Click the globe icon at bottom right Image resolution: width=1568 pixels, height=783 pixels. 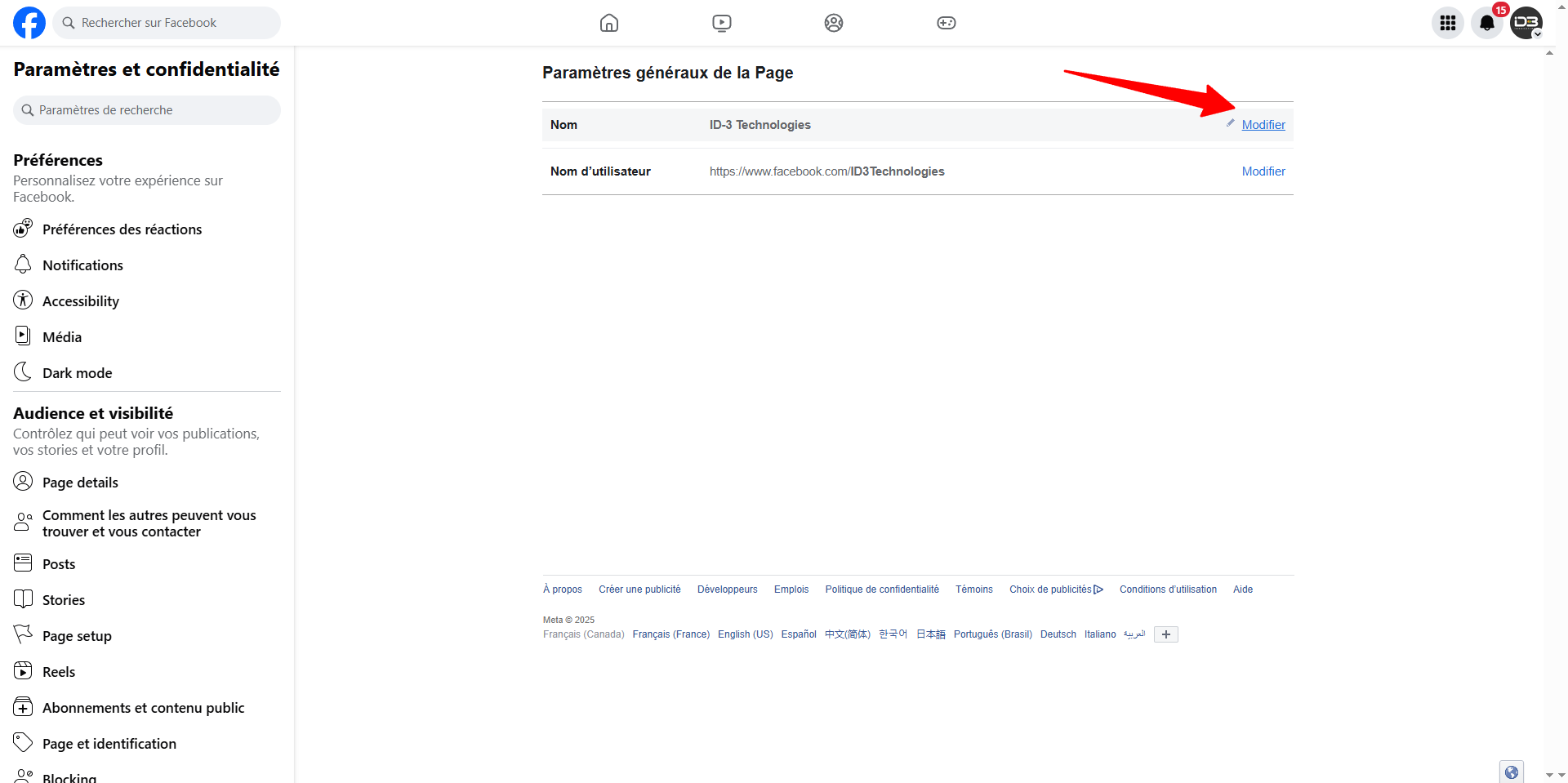click(1512, 772)
